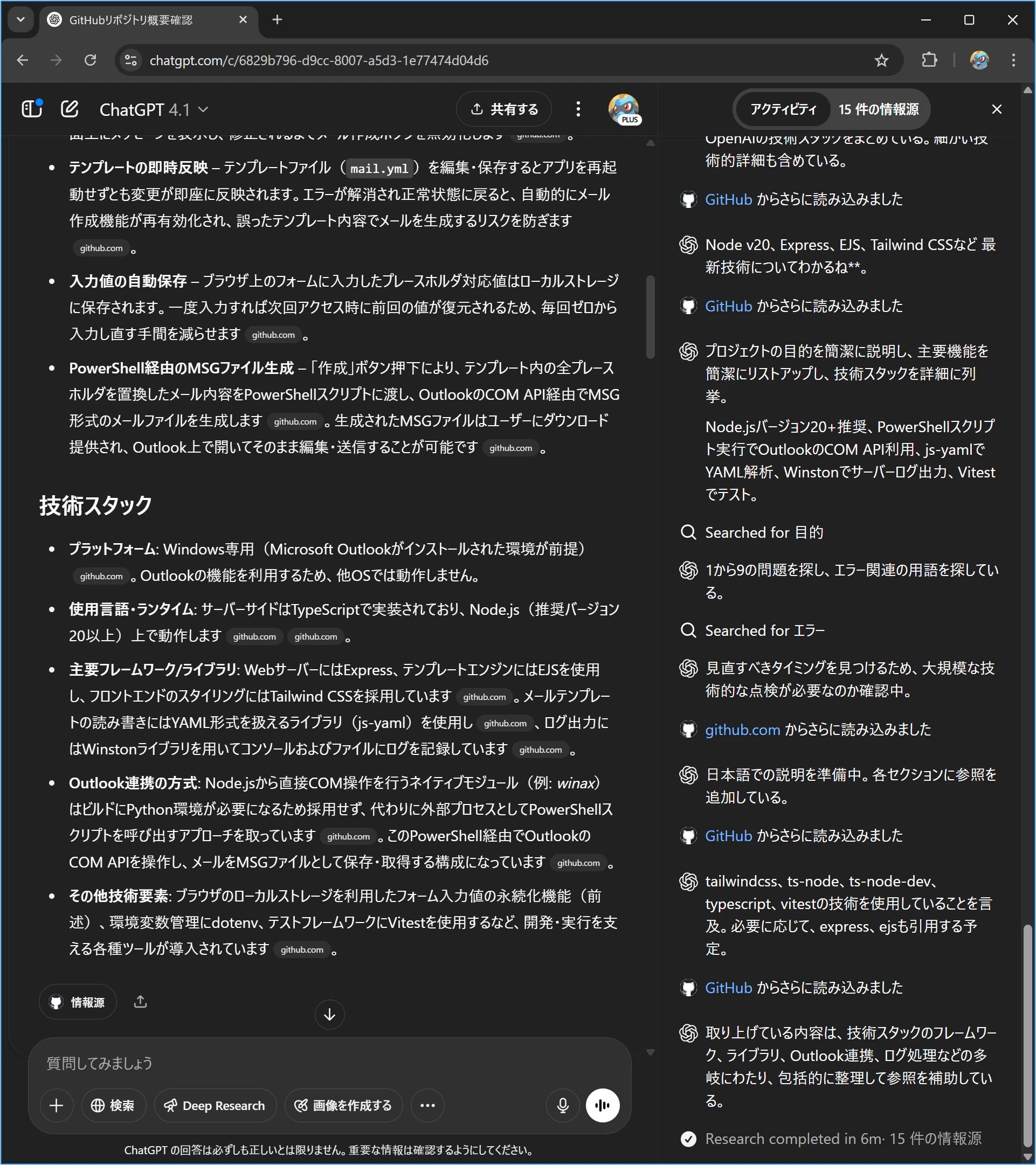Close the activity side panel
The width and height of the screenshot is (1036, 1165).
click(x=997, y=109)
